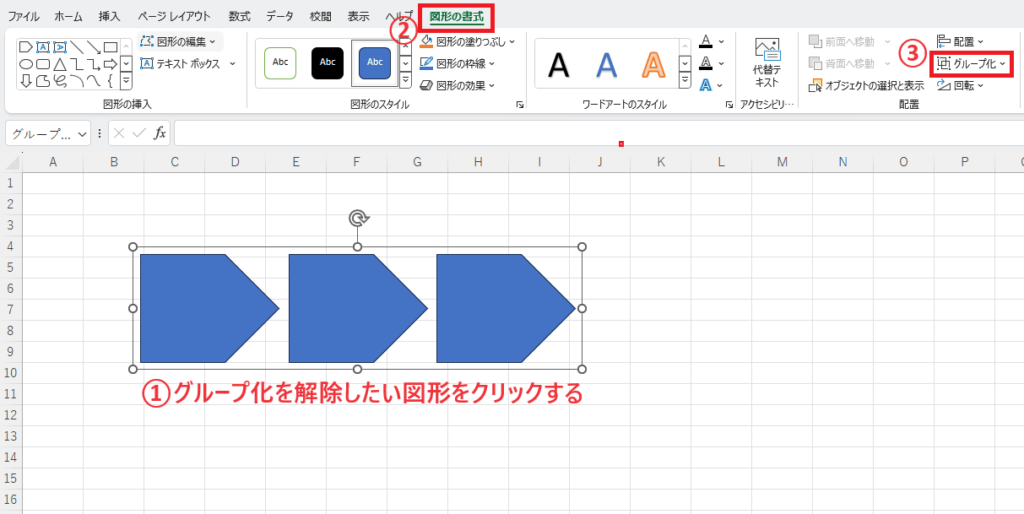This screenshot has width=1024, height=514.
Task: Open the Name Box dropdown arrow
Action: (x=82, y=134)
